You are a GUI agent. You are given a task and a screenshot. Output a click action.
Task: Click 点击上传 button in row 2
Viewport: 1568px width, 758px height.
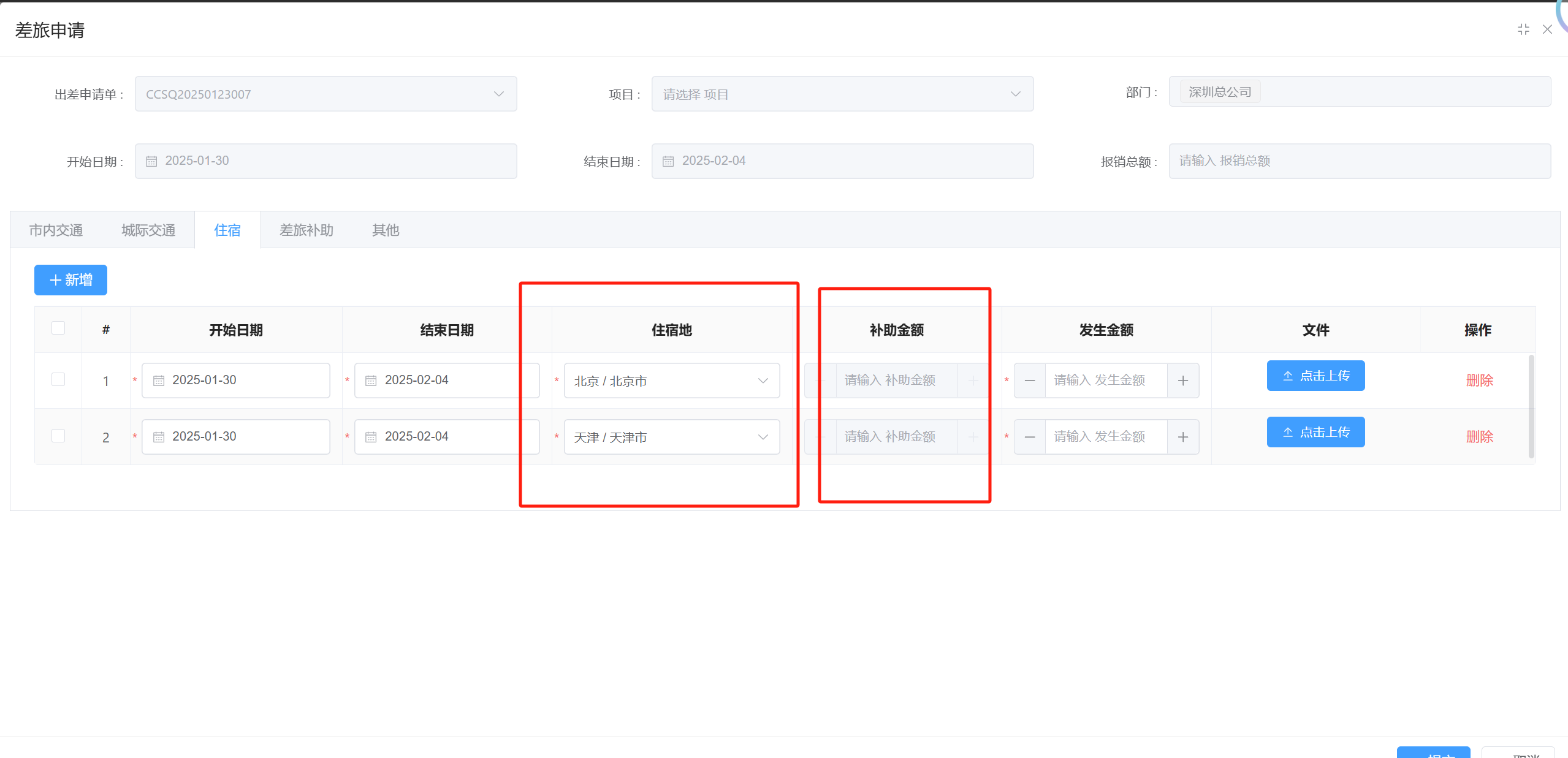pos(1315,432)
